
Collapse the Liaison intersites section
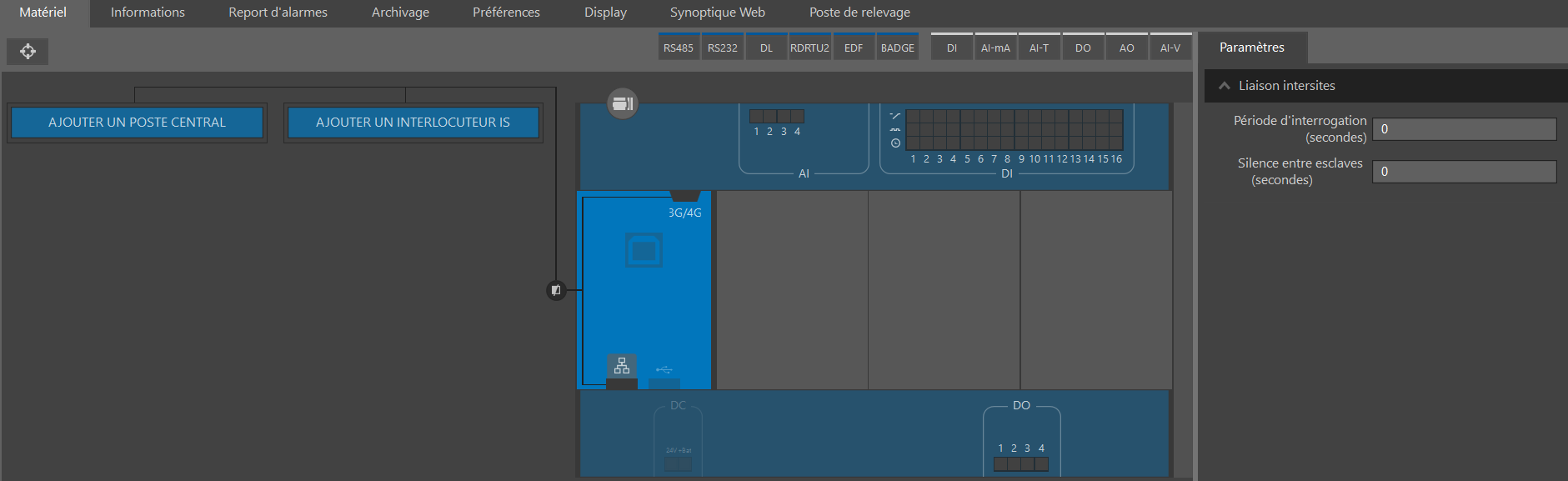click(x=1225, y=86)
